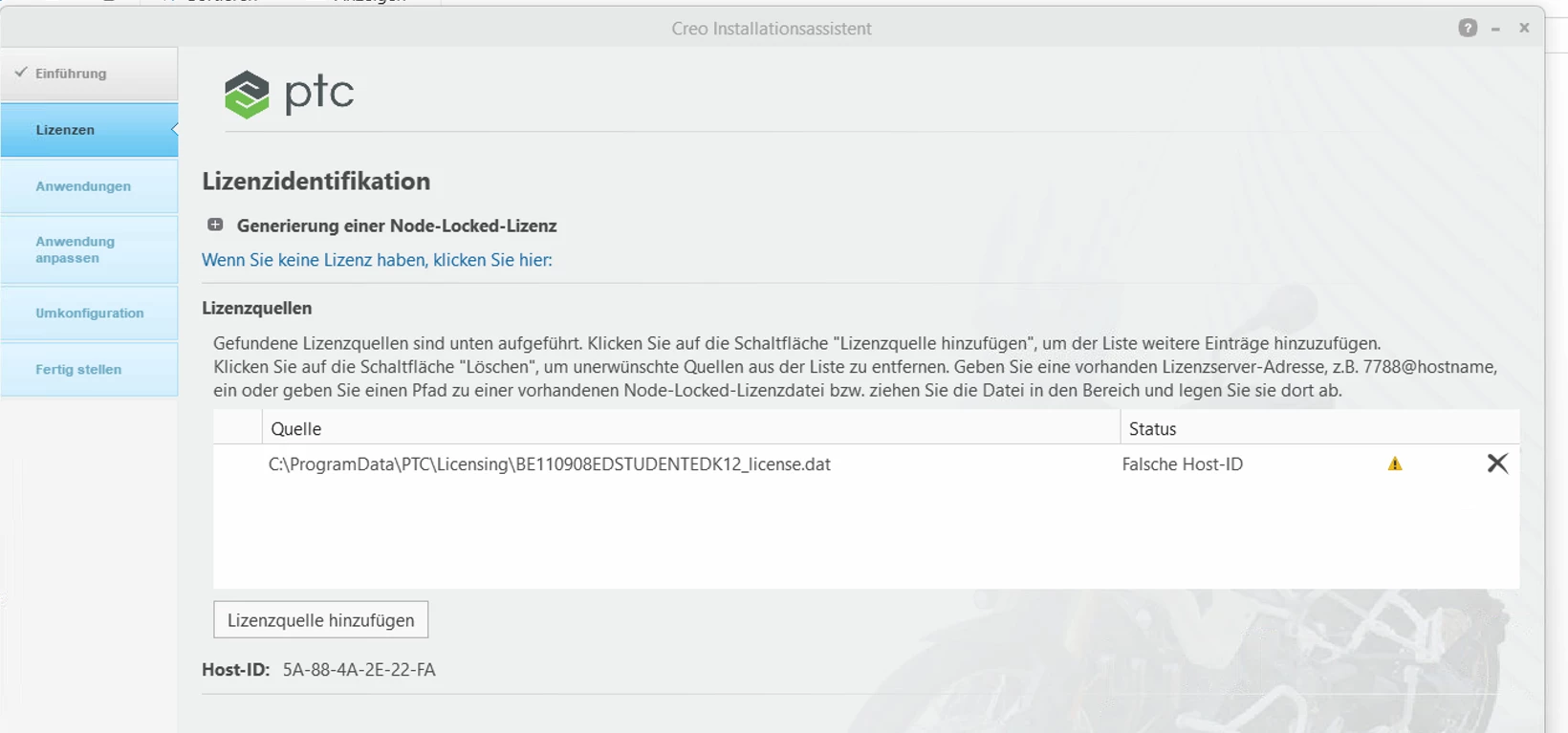The width and height of the screenshot is (1568, 733).
Task: Minimize the Creo Installationsassistent window
Action: [1496, 29]
